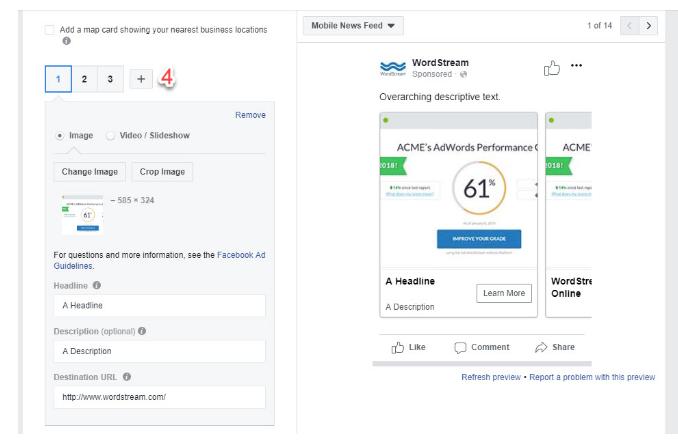Image resolution: width=678 pixels, height=440 pixels.
Task: Click the 'A Headline' text in preview card
Action: tap(410, 281)
